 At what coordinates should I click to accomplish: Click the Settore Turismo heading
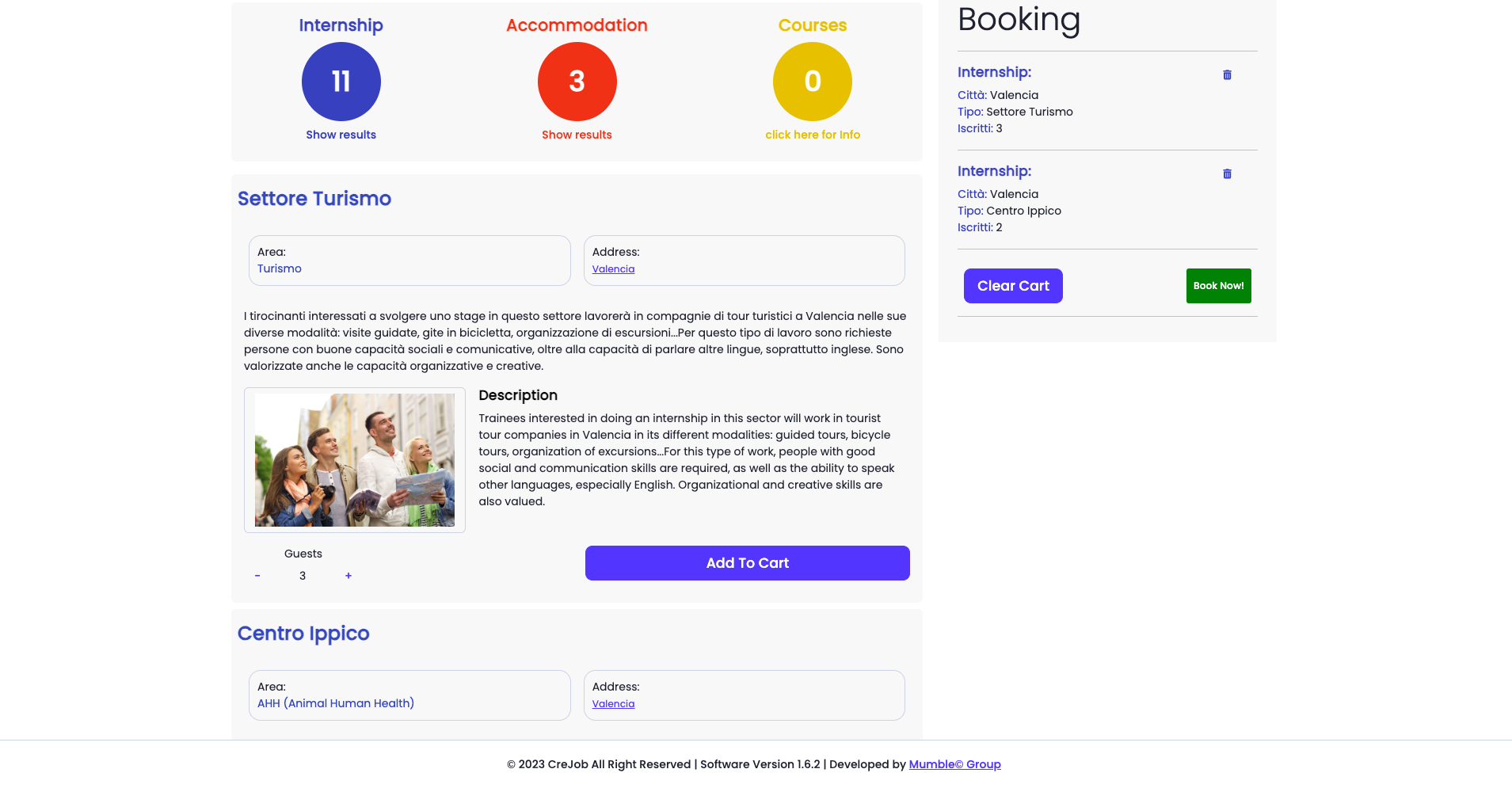click(314, 199)
